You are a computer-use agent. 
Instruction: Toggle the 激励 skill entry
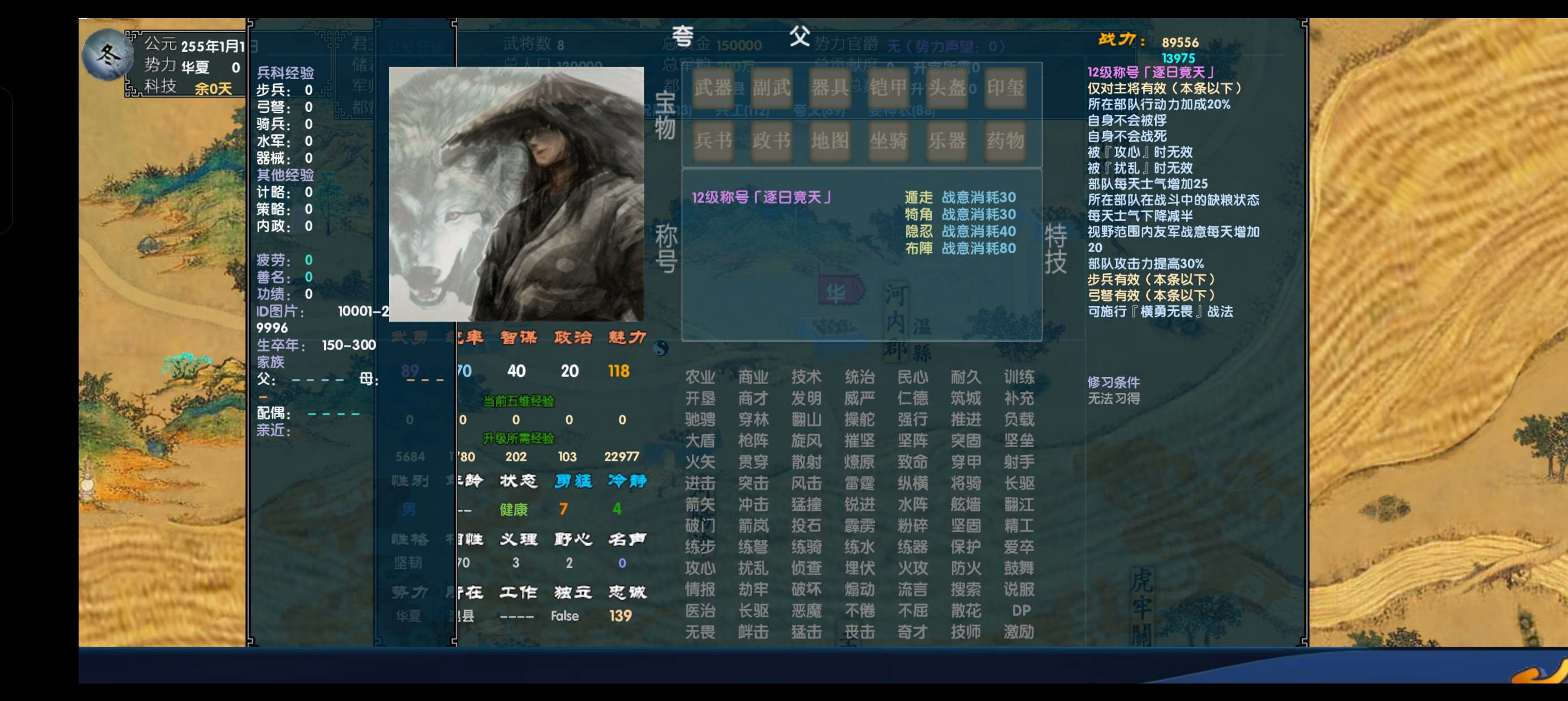[1018, 631]
